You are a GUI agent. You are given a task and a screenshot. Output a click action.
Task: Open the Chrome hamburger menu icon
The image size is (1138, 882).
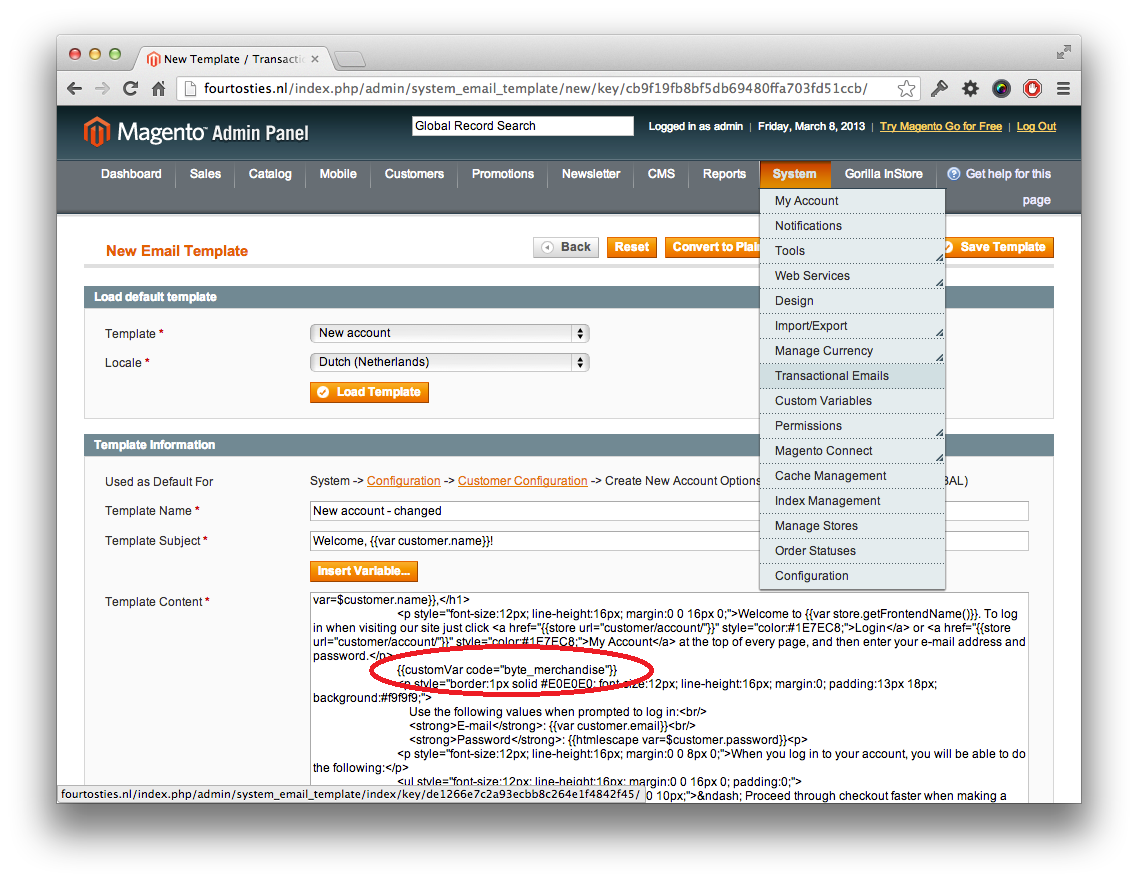coord(1062,89)
